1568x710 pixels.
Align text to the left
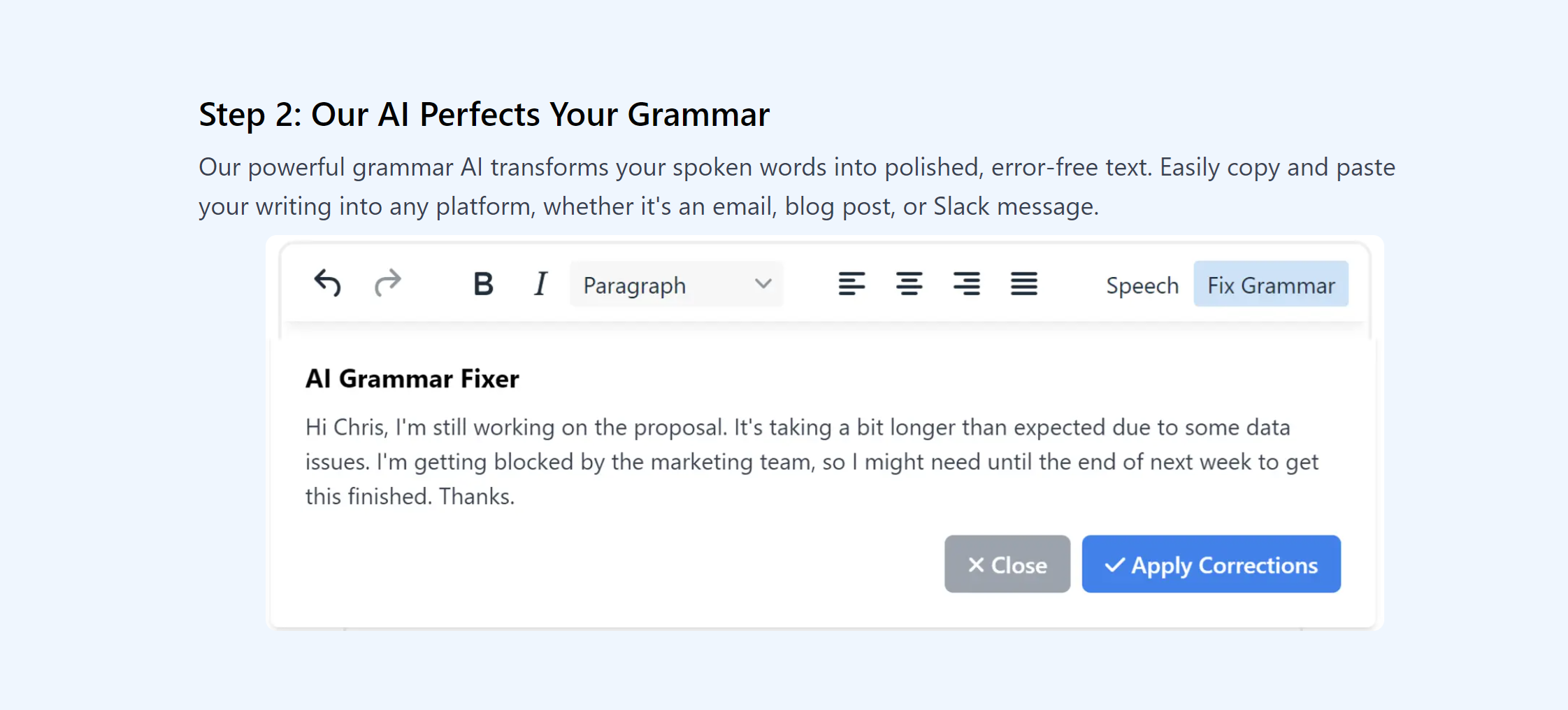click(851, 284)
